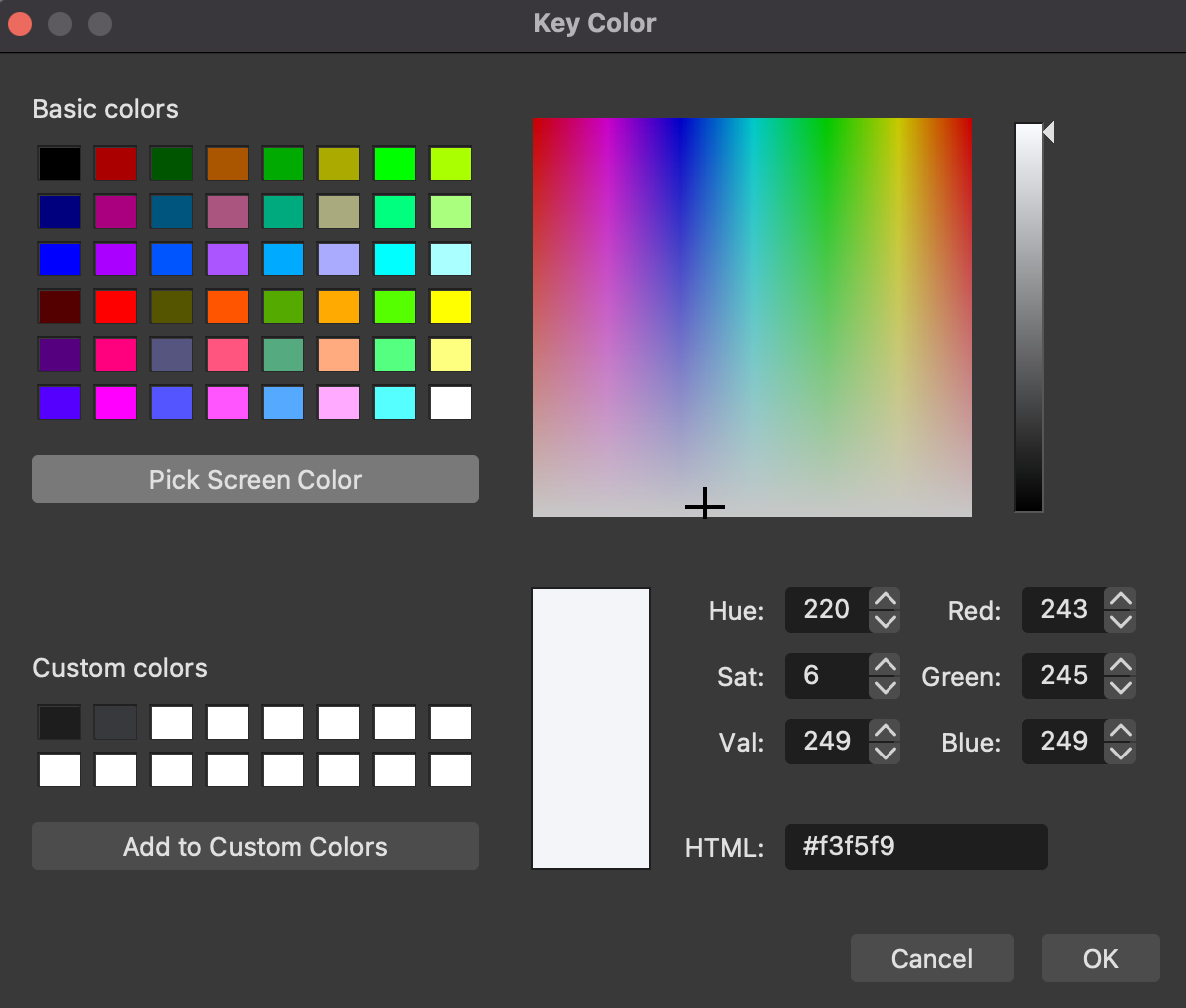Select the light pink basic swatch
Screen dimensions: 1186x1008
[339, 403]
